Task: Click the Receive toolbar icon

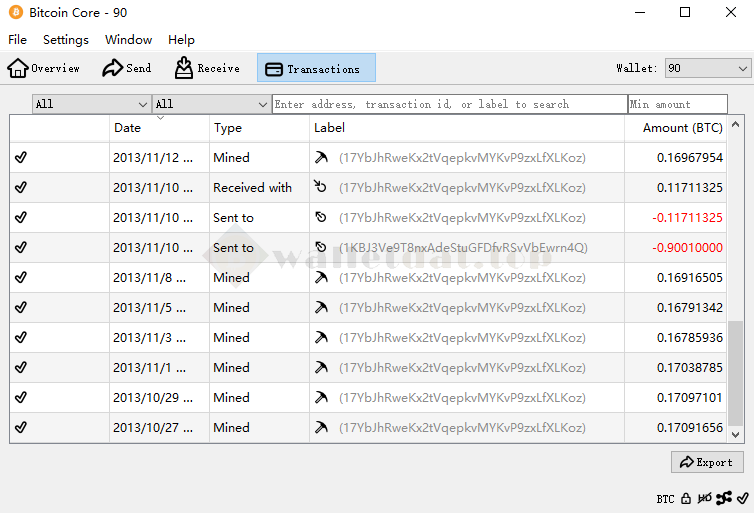Action: tap(184, 68)
